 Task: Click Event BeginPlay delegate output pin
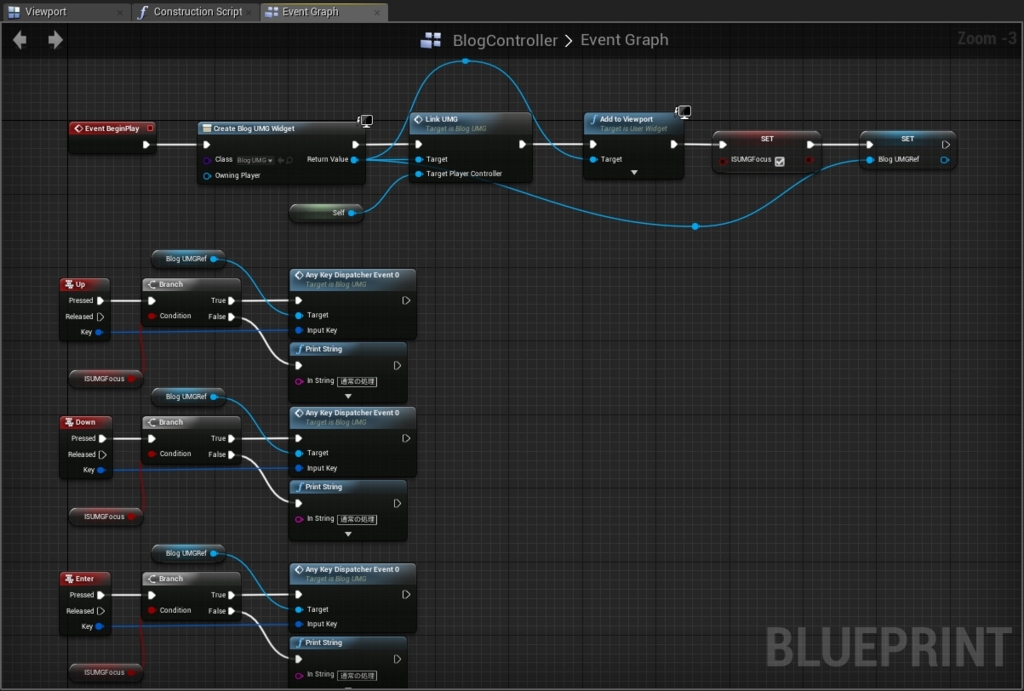pyautogui.click(x=150, y=128)
